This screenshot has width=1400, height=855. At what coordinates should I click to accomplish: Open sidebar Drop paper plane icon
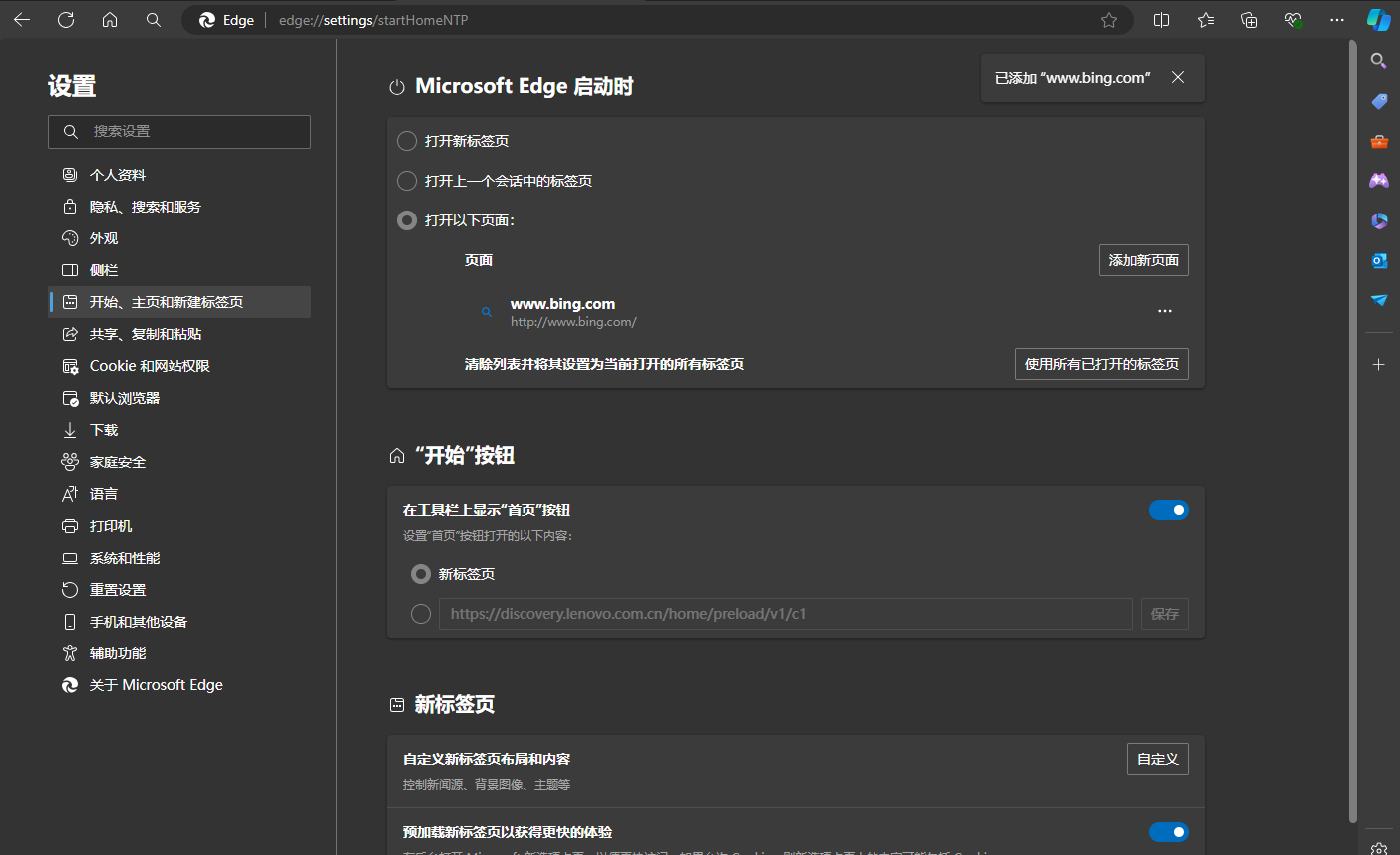pos(1379,300)
